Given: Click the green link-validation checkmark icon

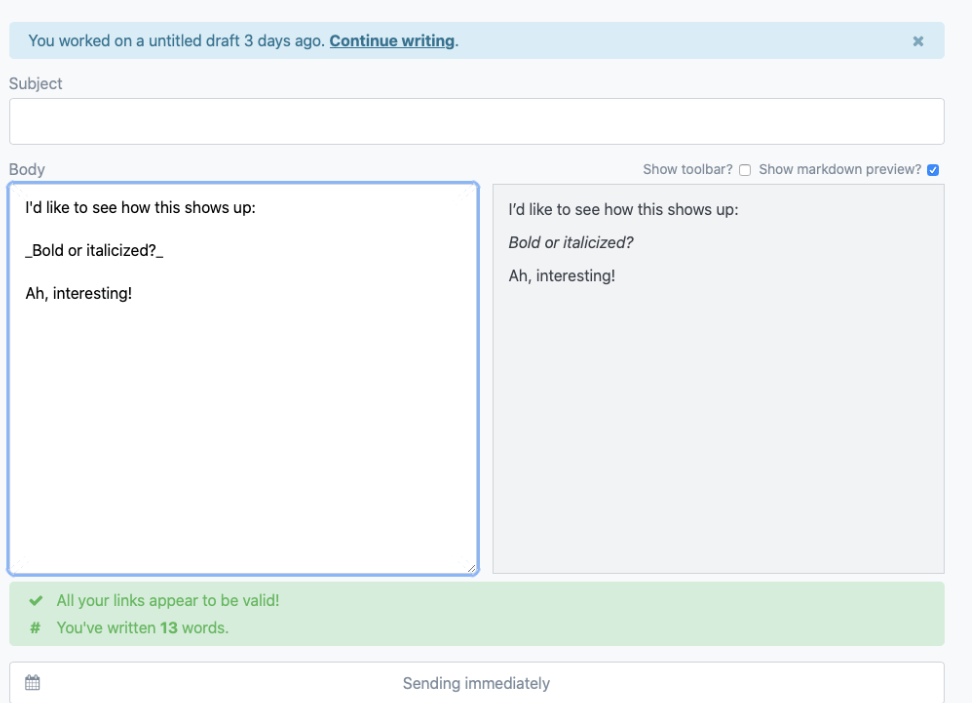Looking at the screenshot, I should (36, 601).
